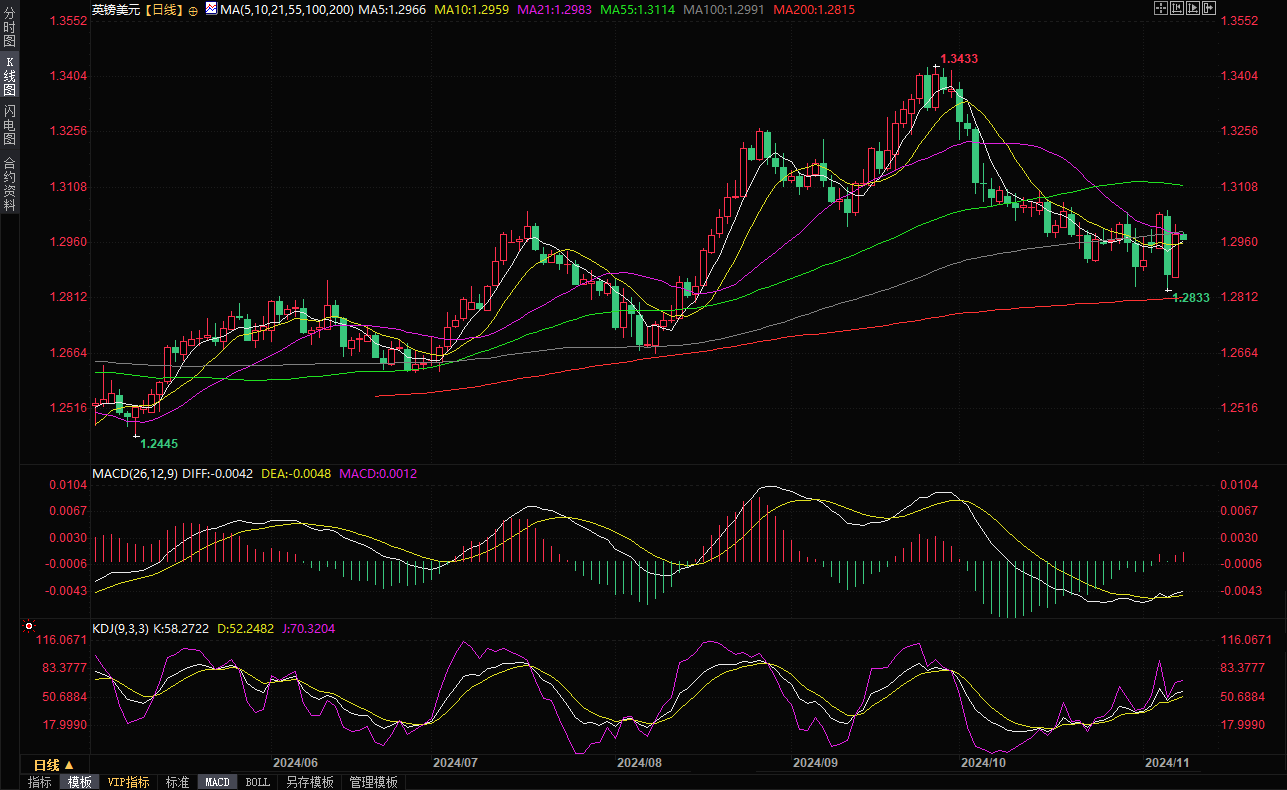Click the MA indicator chart icon

210,9
